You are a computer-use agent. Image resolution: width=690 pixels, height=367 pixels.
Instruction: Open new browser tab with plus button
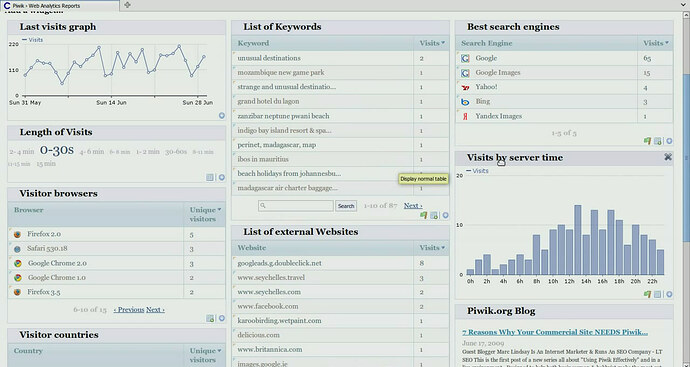pos(127,5)
